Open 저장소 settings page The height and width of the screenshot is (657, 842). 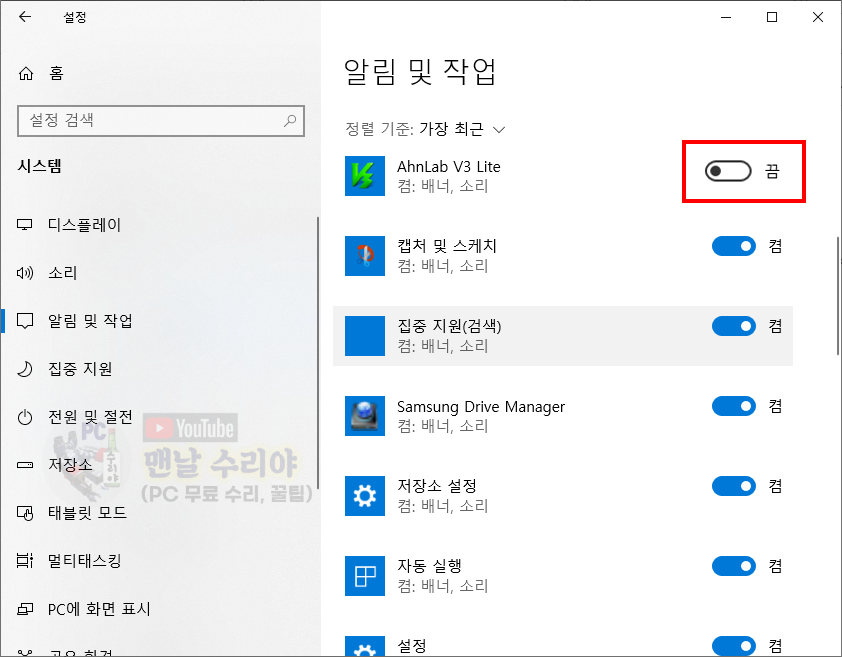70,465
